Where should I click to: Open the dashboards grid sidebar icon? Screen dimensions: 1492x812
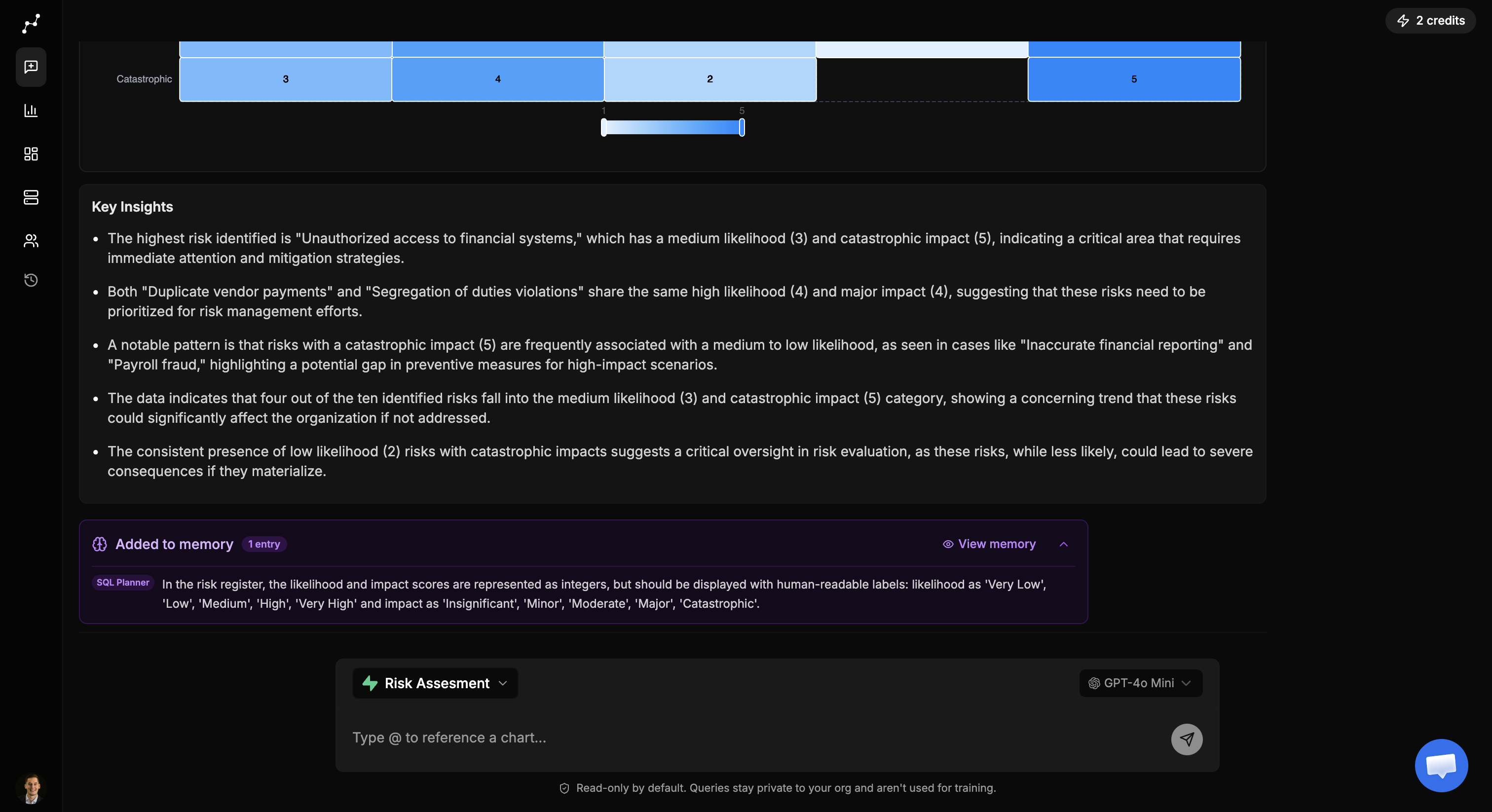click(31, 153)
